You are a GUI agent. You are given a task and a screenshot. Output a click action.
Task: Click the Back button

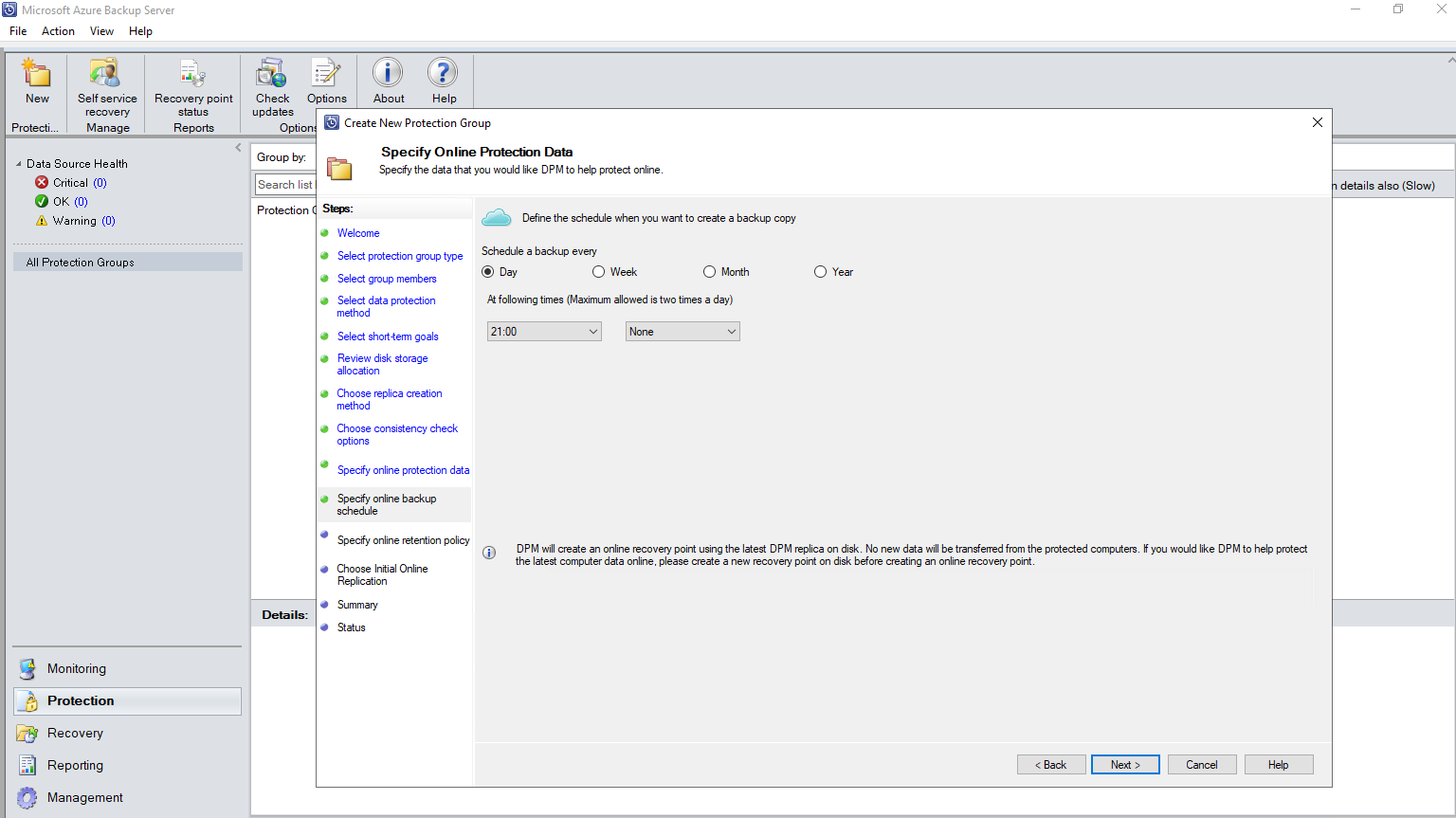[x=1051, y=765]
